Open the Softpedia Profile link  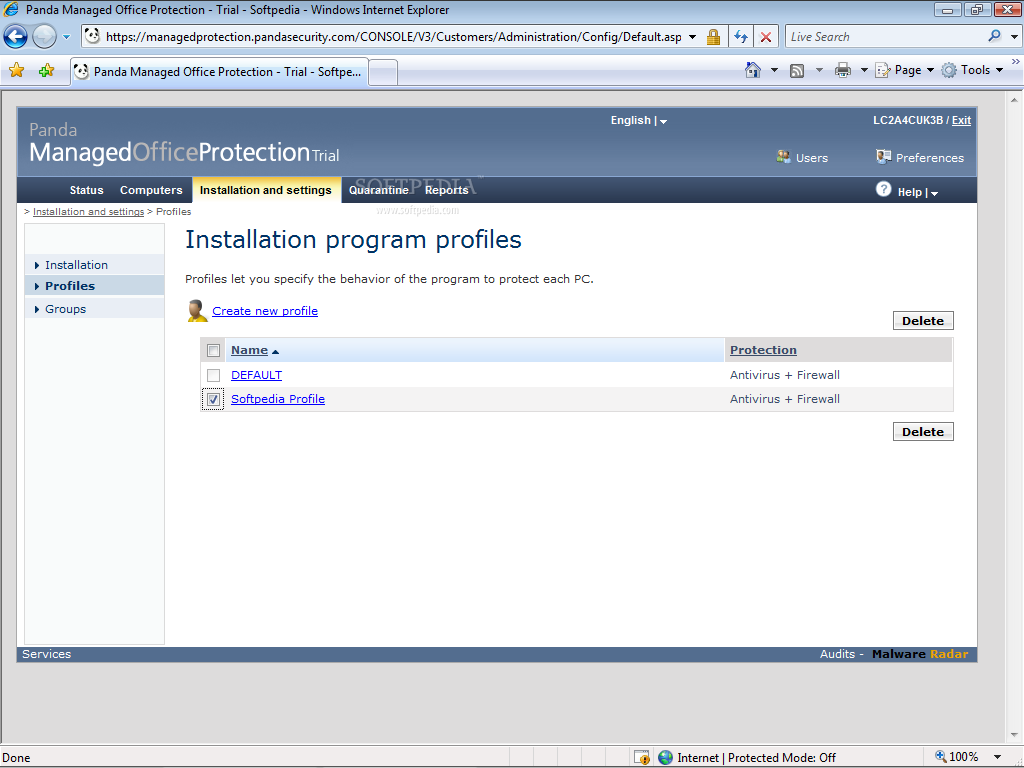[278, 399]
